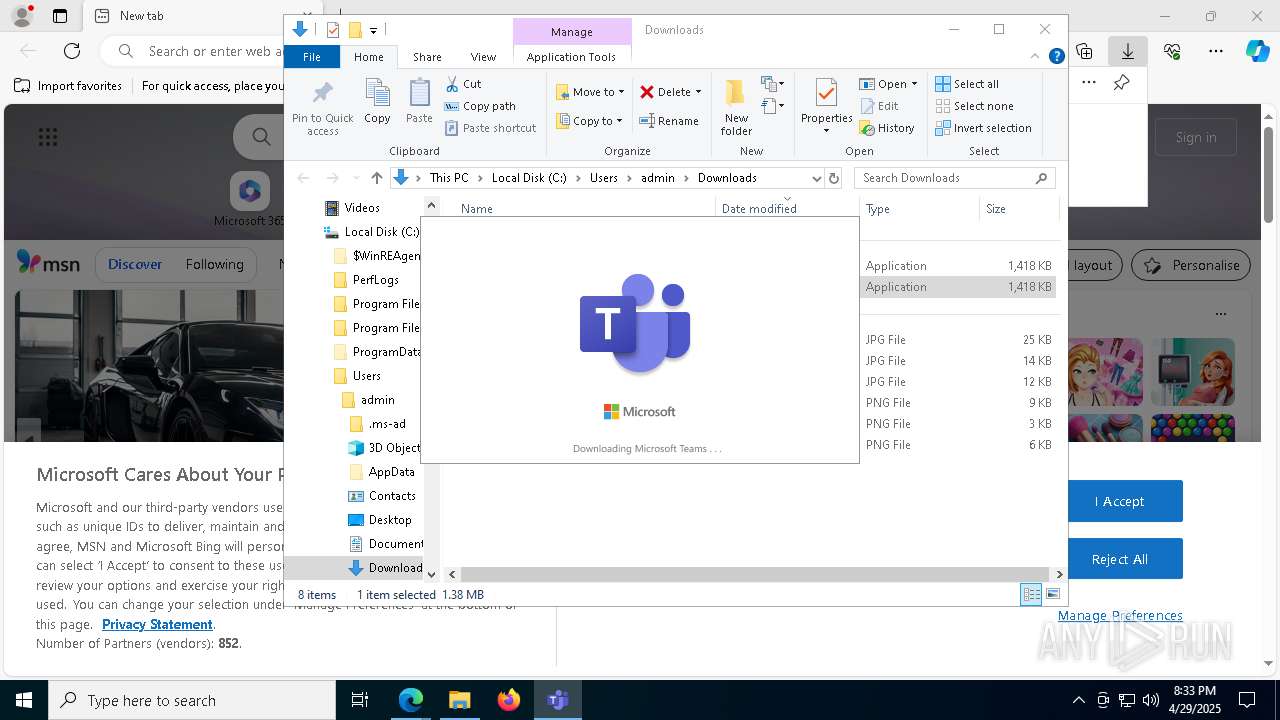
Task: Customize Quick Access Toolbar dropdown arrow
Action: tap(373, 30)
